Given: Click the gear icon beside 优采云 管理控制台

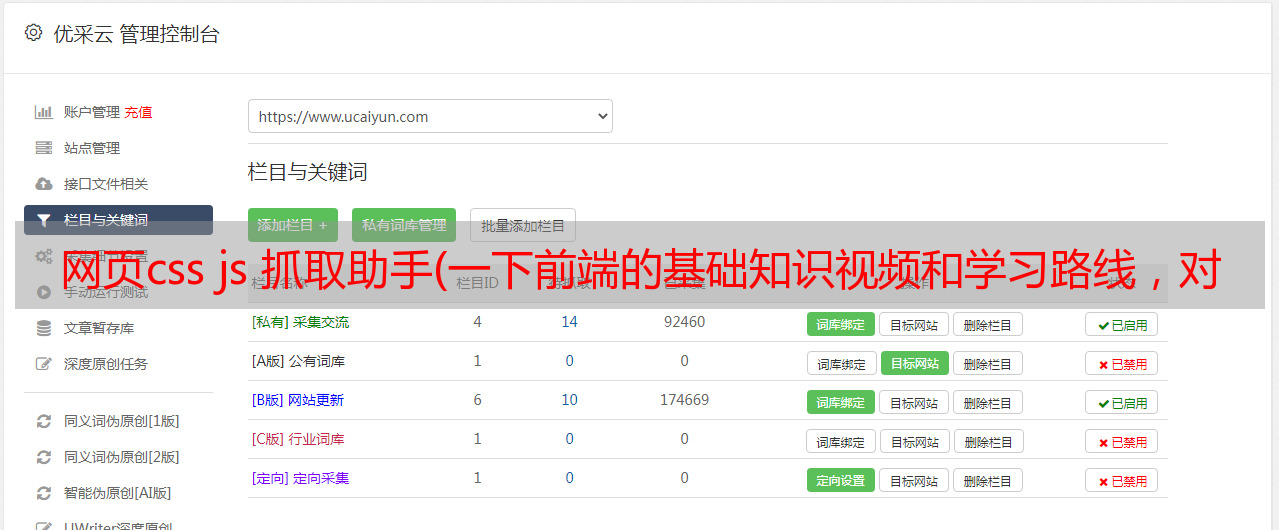Looking at the screenshot, I should click(x=33, y=33).
